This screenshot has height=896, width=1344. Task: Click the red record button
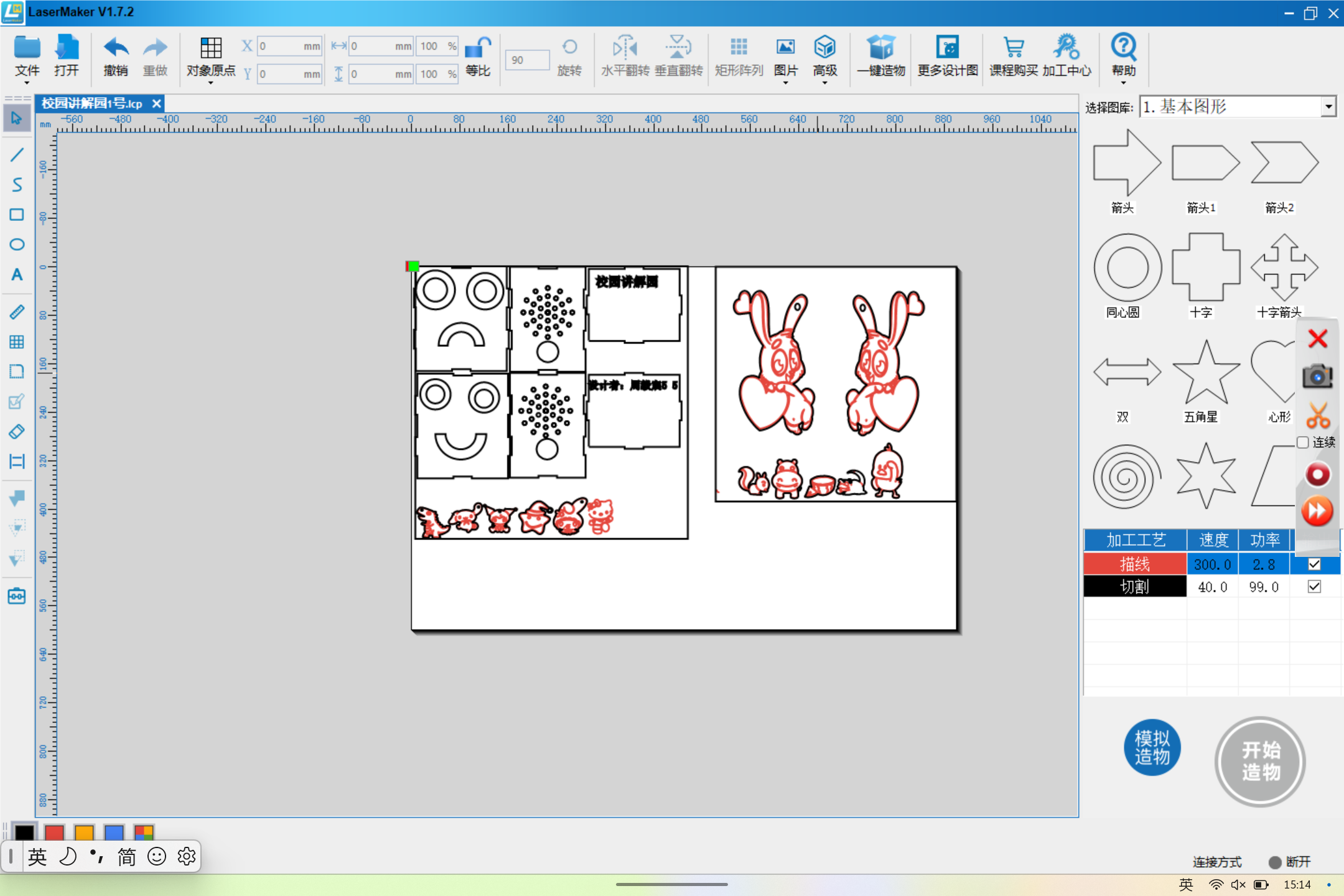tap(1317, 475)
